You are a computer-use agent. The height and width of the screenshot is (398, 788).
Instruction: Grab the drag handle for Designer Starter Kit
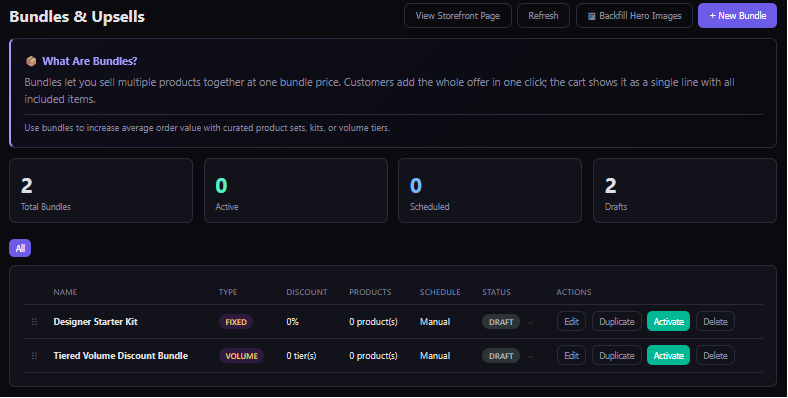34,322
